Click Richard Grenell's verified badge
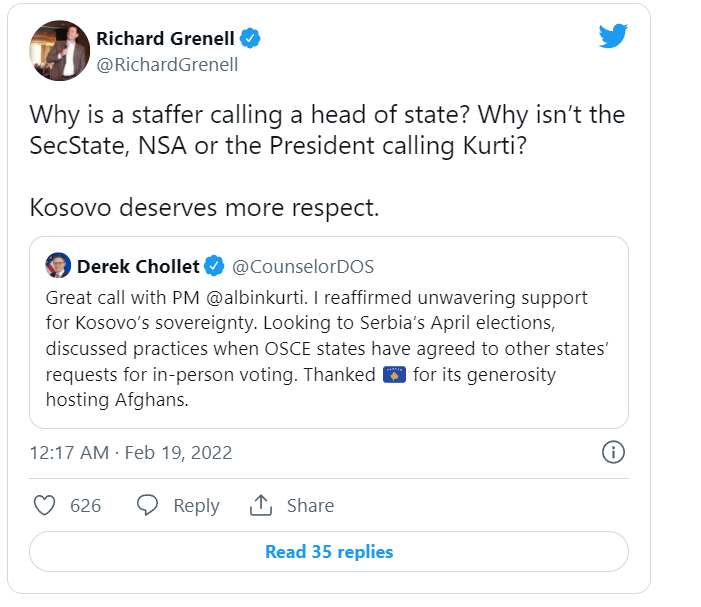 pyautogui.click(x=250, y=39)
